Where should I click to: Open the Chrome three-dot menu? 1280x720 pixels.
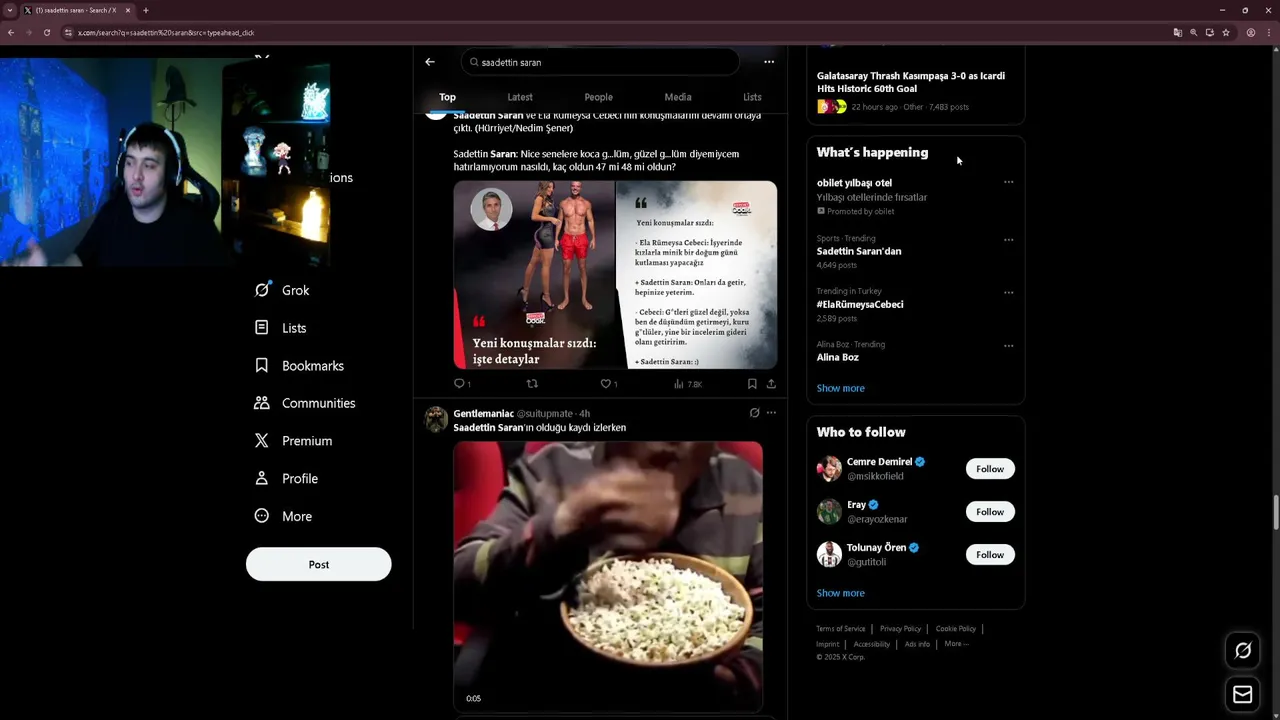tap(1269, 32)
